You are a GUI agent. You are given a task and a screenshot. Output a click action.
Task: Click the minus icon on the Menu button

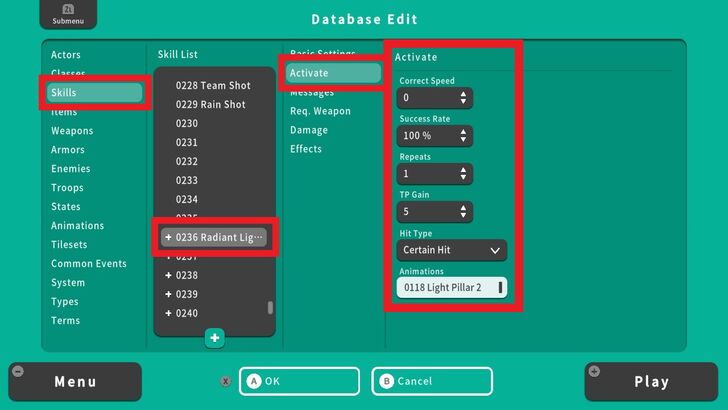[17, 371]
